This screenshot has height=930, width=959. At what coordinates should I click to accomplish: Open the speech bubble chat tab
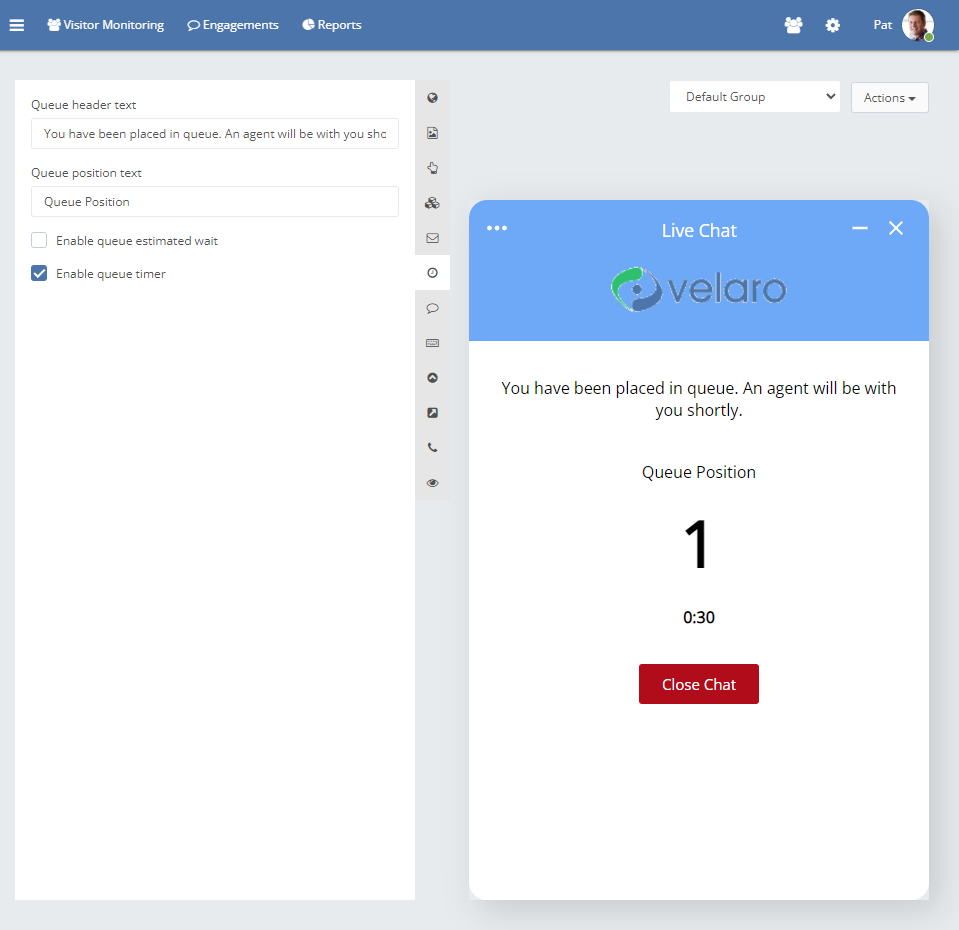(432, 308)
